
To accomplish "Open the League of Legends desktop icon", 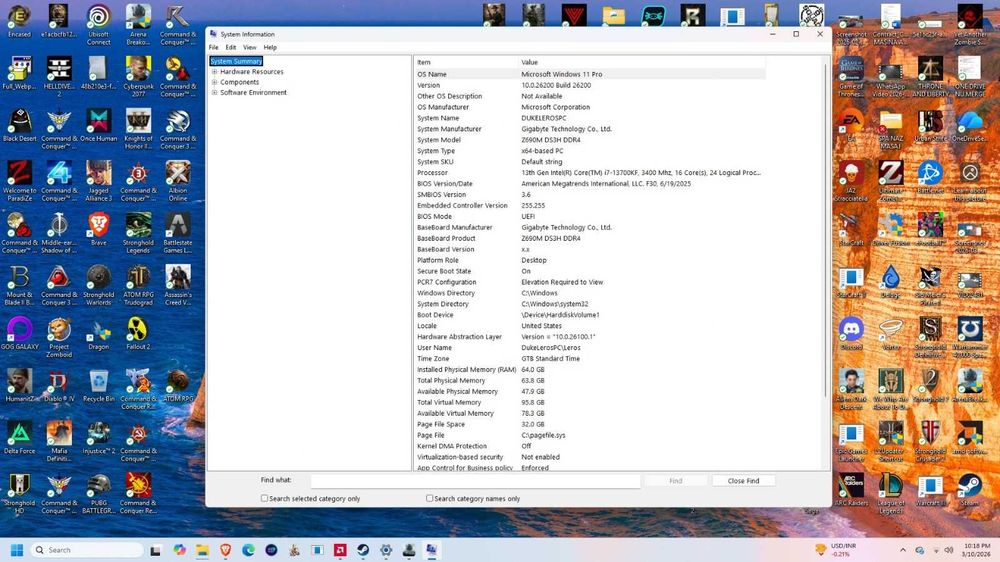I will click(x=890, y=494).
